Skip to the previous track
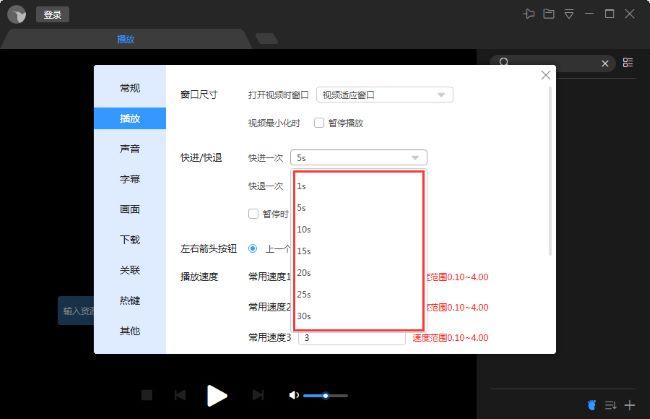Screen dimensions: 650x419 click(180, 396)
